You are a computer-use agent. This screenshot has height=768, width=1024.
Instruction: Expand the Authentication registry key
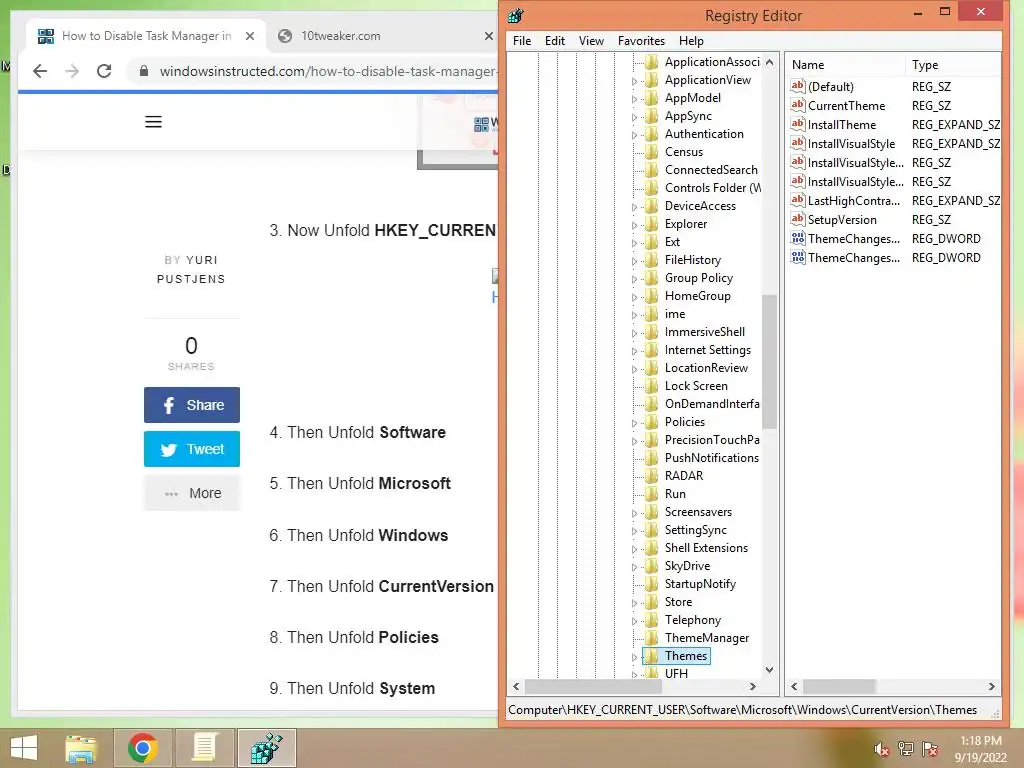(634, 135)
